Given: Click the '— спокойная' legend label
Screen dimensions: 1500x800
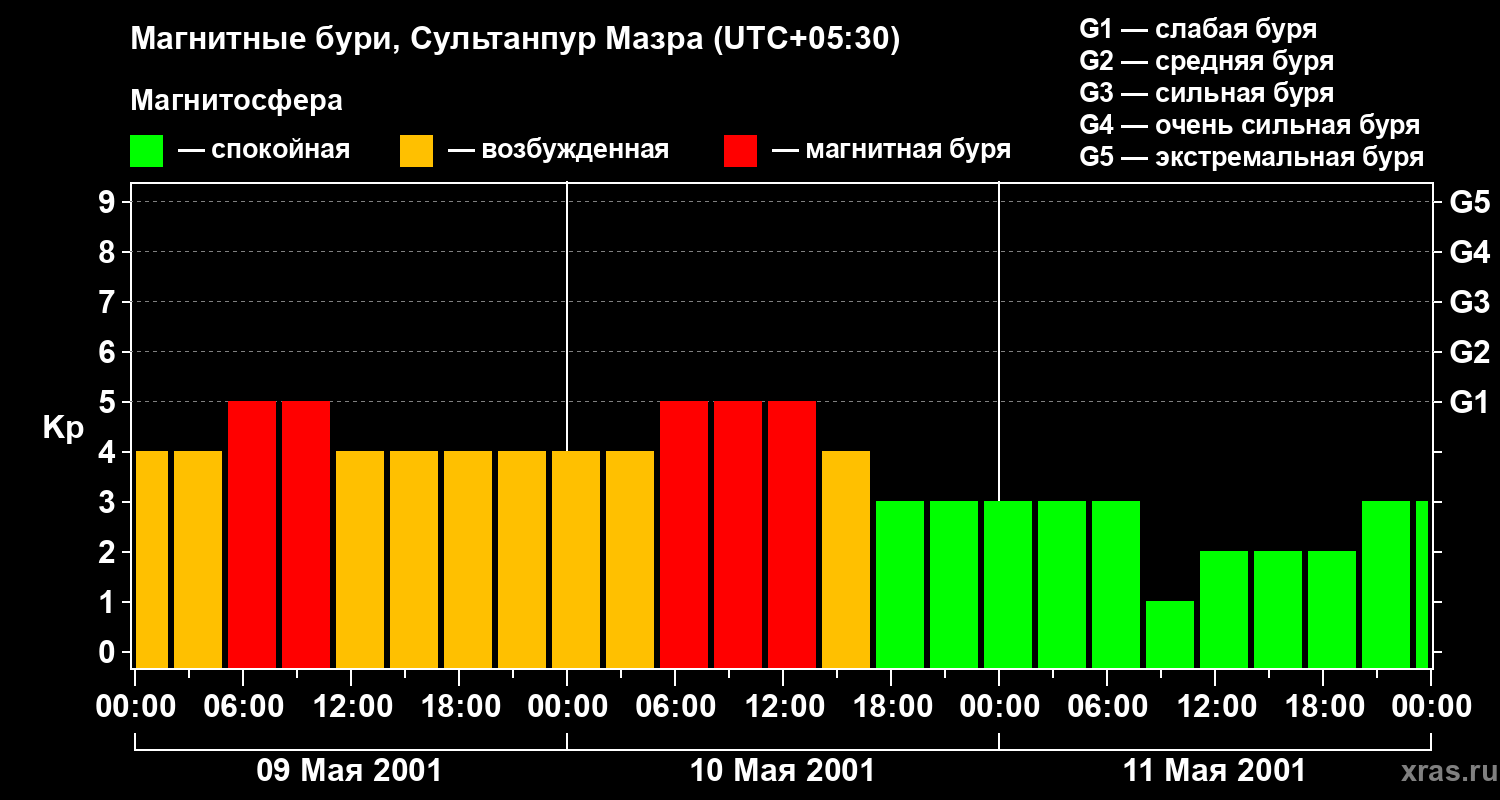Looking at the screenshot, I should tap(264, 150).
